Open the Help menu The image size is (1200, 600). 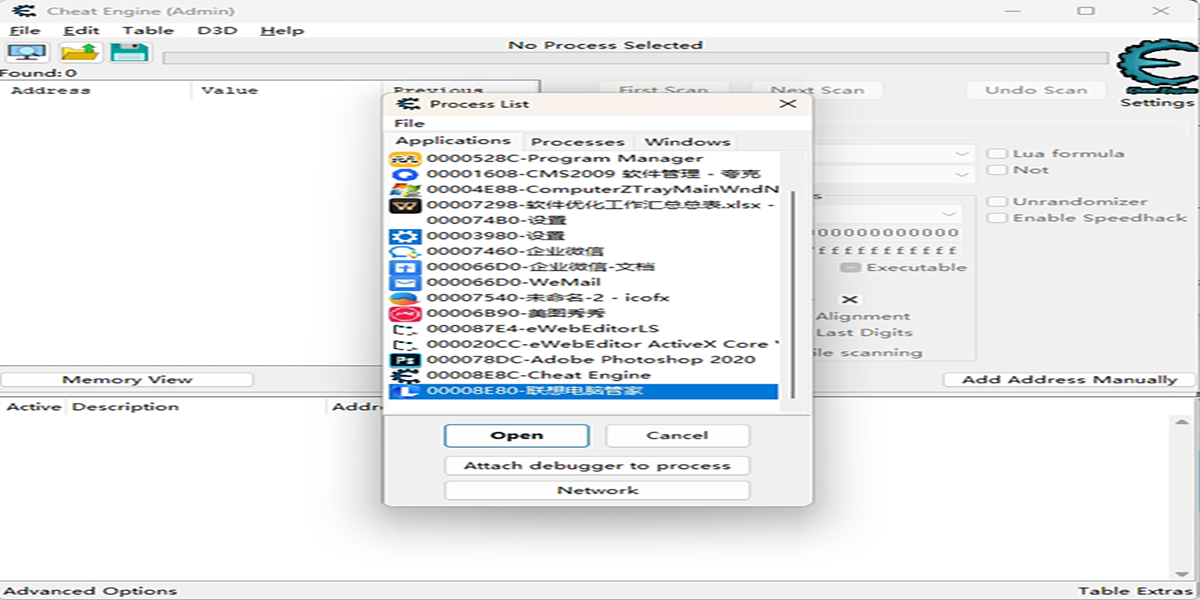pyautogui.click(x=282, y=31)
